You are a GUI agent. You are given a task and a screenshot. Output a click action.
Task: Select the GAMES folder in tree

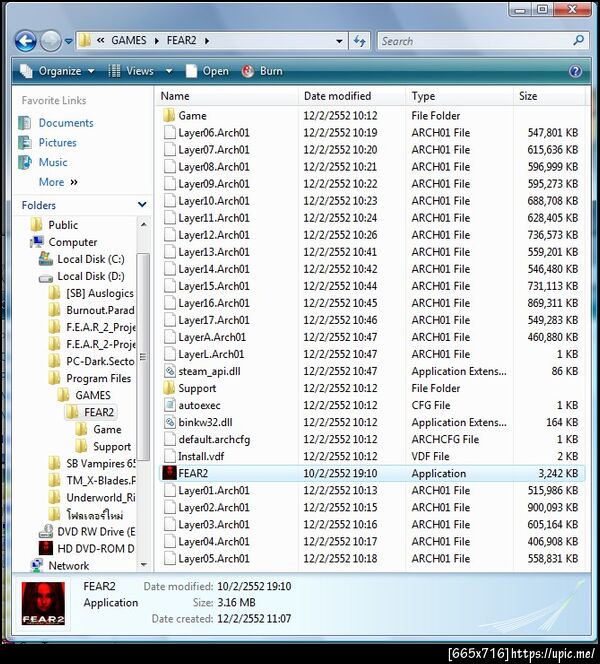[x=92, y=395]
